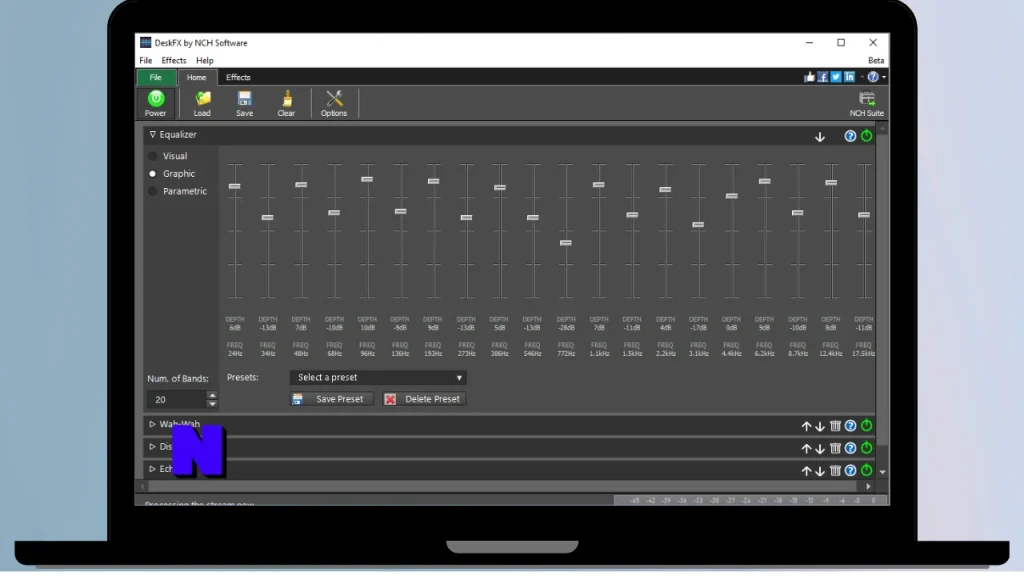1024x576 pixels.
Task: Clear all effects with the brush icon
Action: click(286, 104)
